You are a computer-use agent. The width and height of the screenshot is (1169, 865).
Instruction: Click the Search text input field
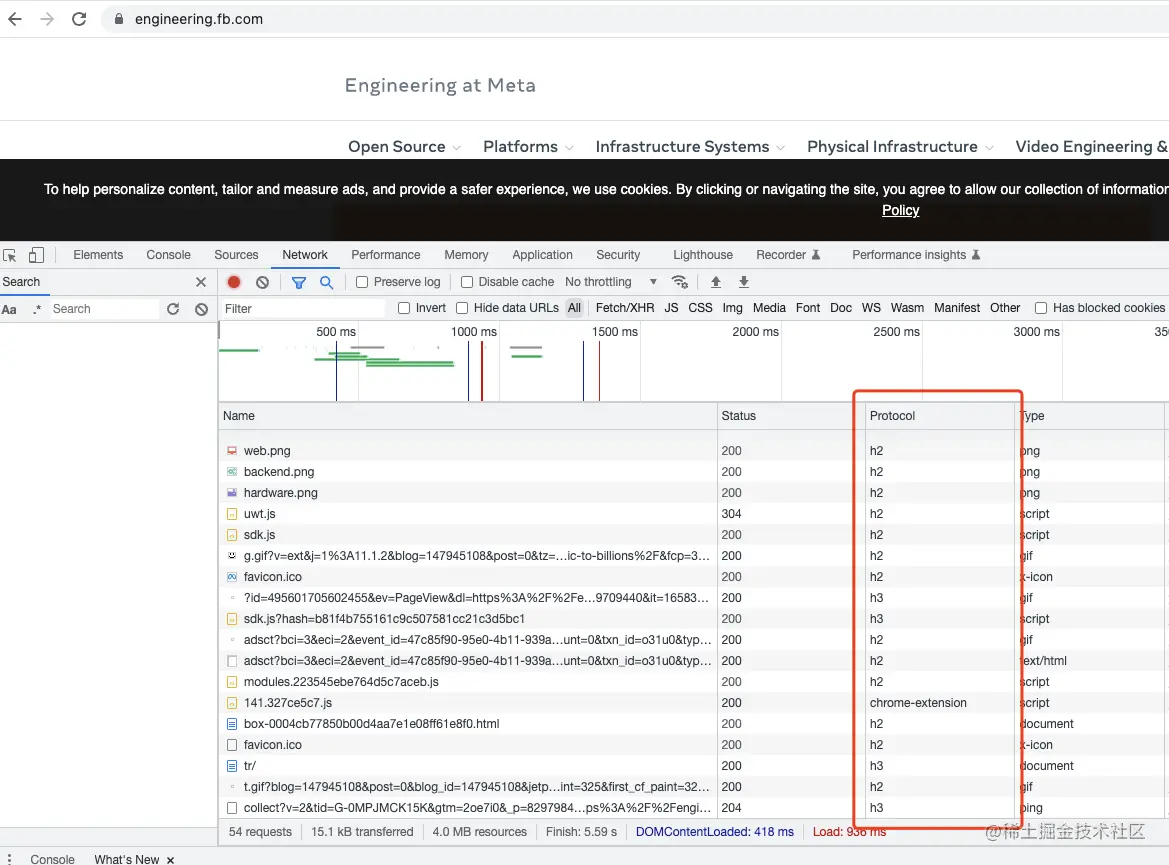[x=104, y=309]
